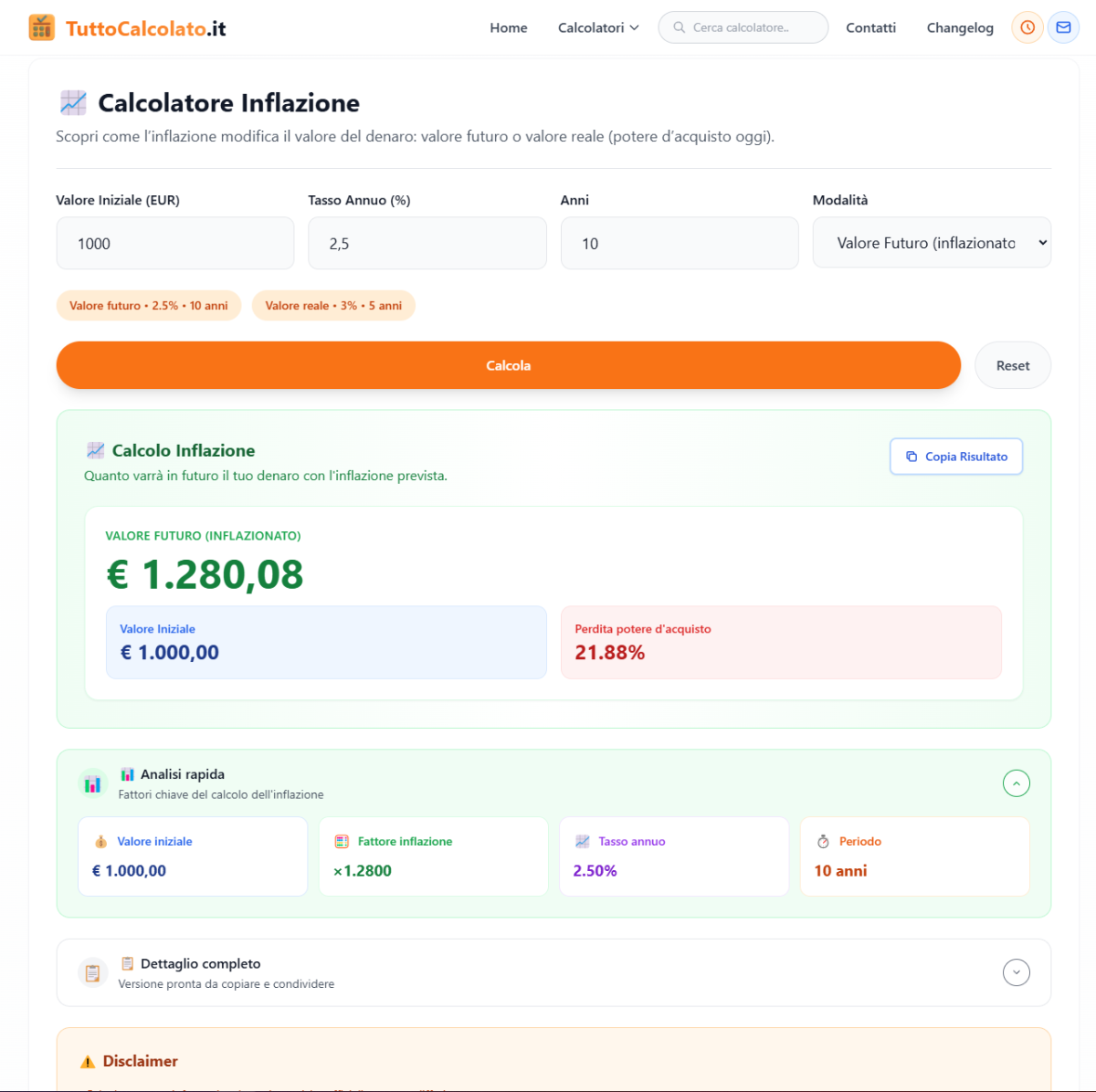
Task: Click the clipboard icon in Dettaglio completo
Action: [x=92, y=973]
